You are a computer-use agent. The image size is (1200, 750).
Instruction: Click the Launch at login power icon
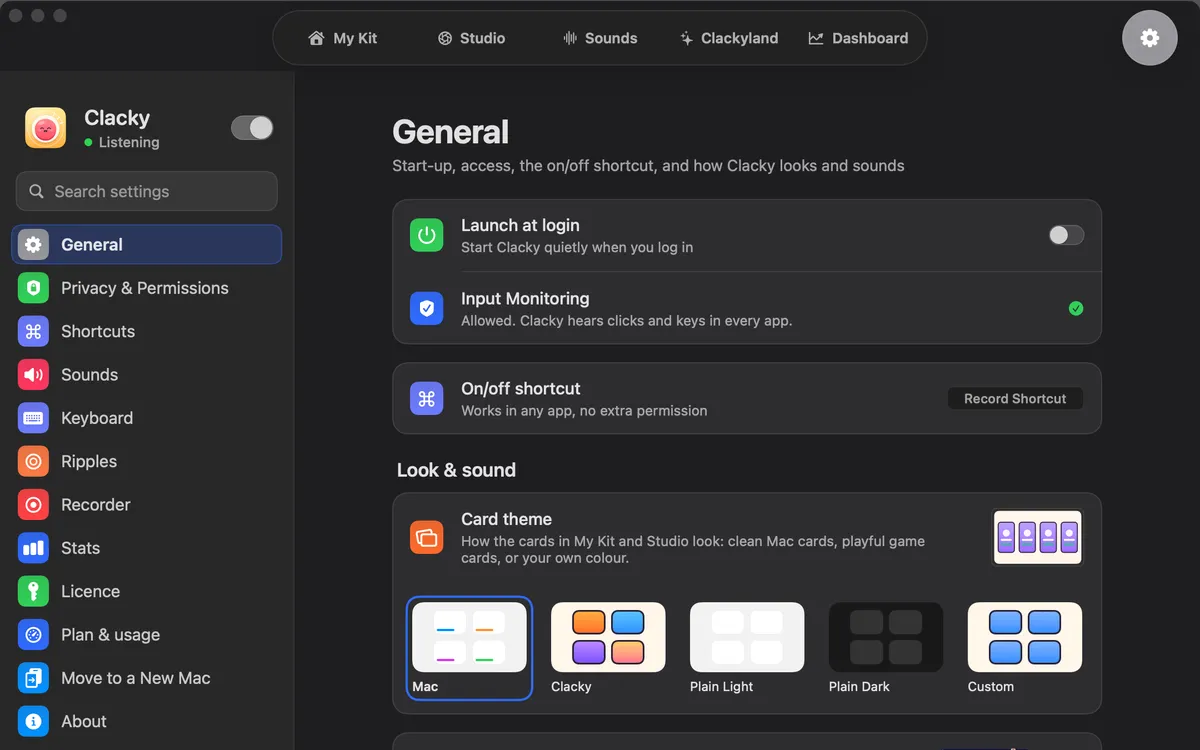(x=427, y=235)
